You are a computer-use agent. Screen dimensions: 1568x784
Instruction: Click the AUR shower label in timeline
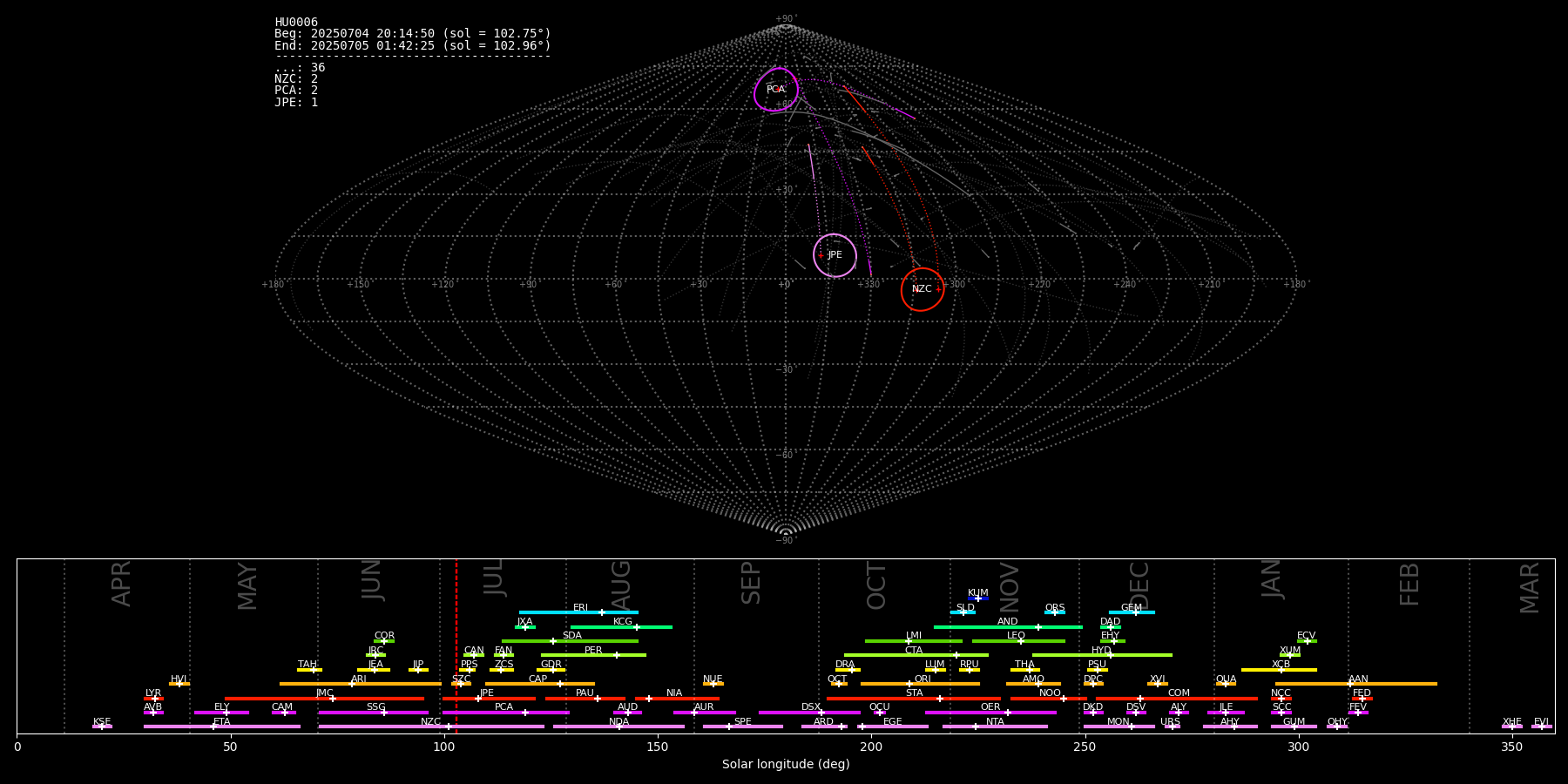click(x=704, y=707)
